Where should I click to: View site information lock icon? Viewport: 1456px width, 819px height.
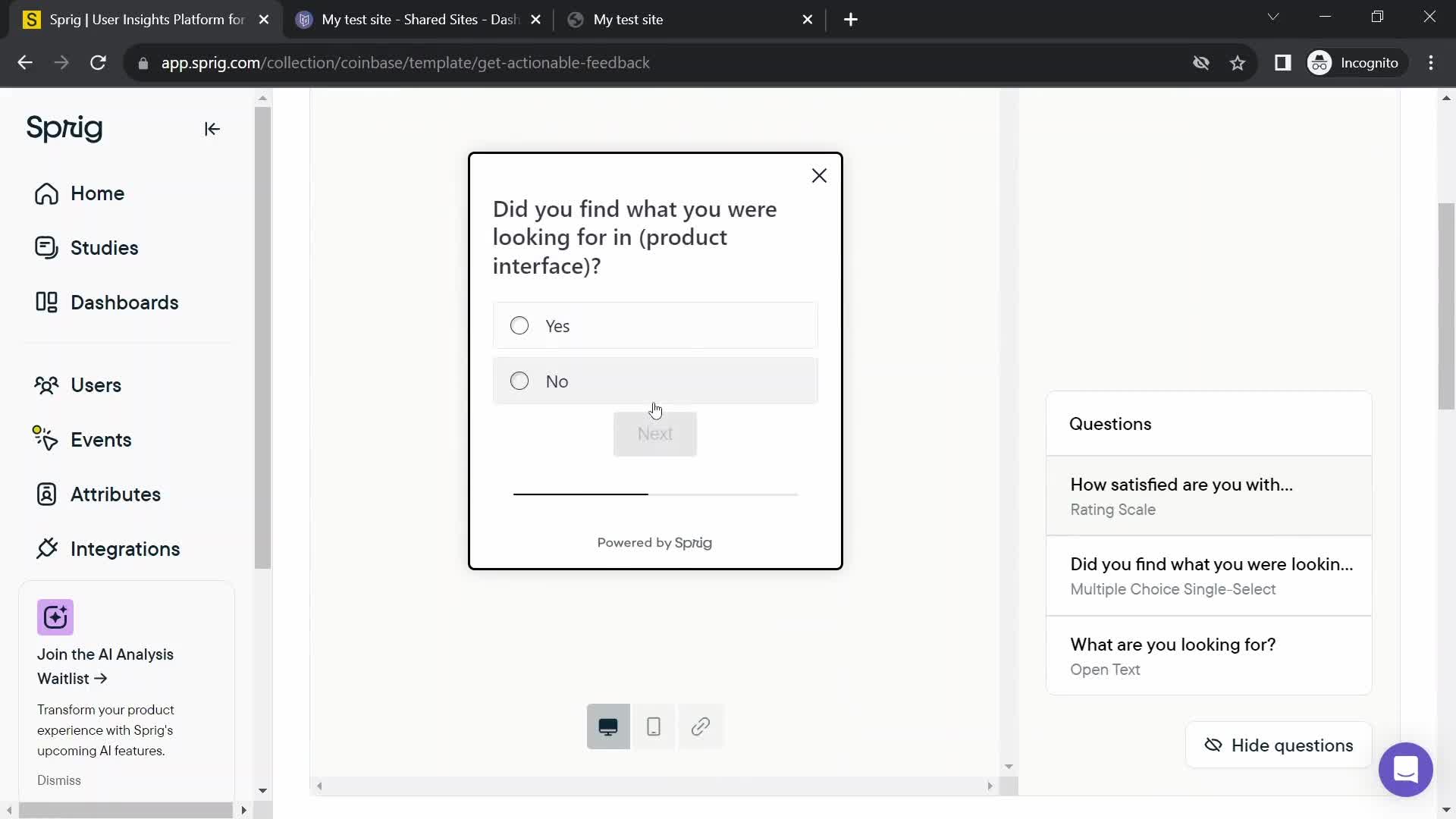click(143, 63)
